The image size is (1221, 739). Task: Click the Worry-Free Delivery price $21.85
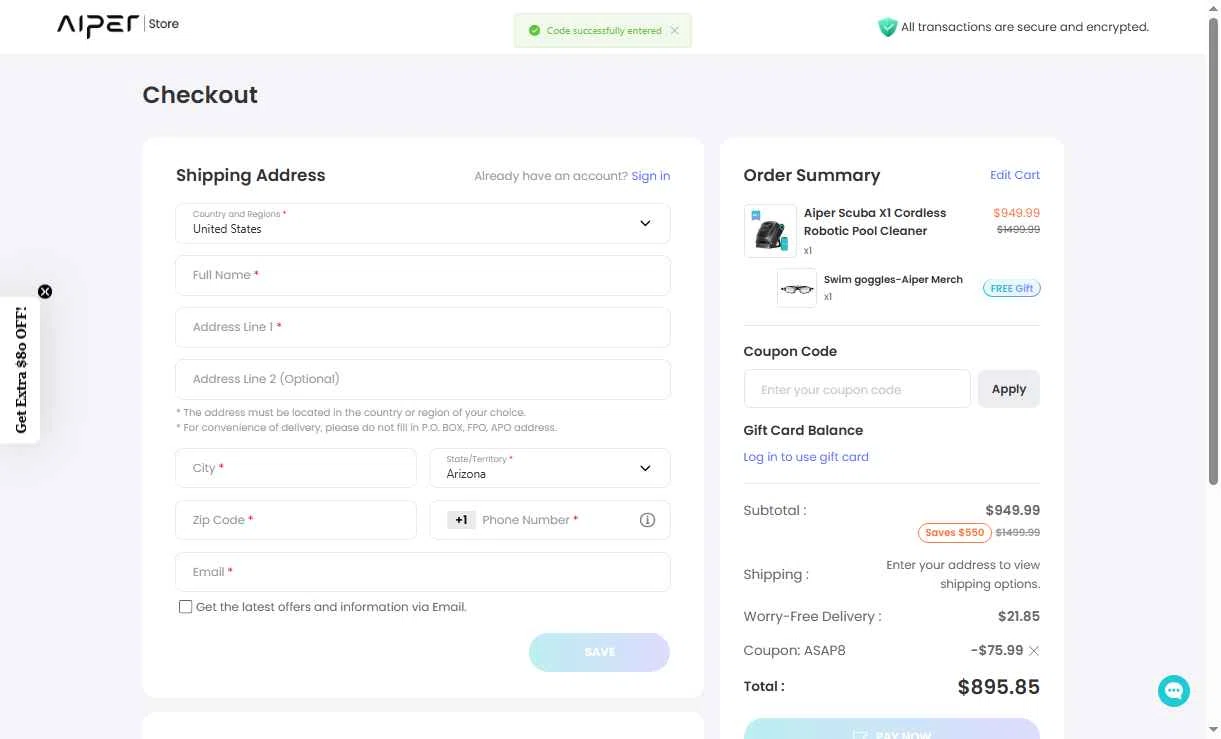point(1019,617)
